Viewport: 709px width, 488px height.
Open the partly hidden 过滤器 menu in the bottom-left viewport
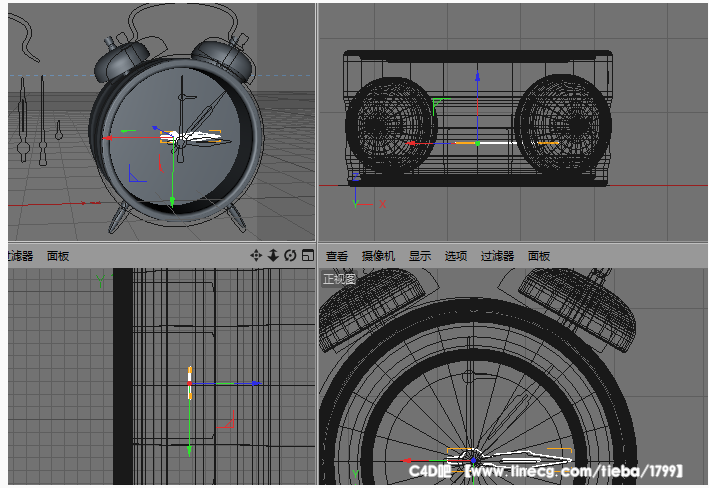click(21, 256)
